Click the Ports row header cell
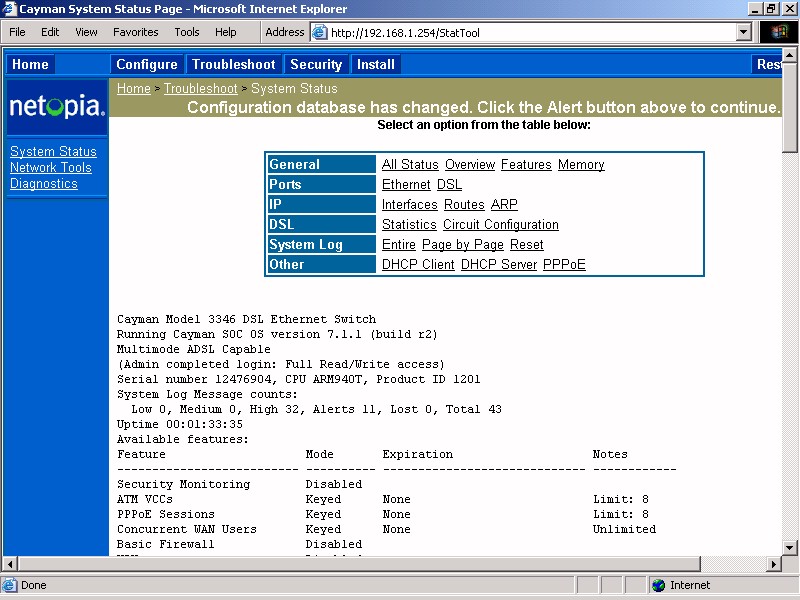800x600 pixels. click(x=322, y=184)
